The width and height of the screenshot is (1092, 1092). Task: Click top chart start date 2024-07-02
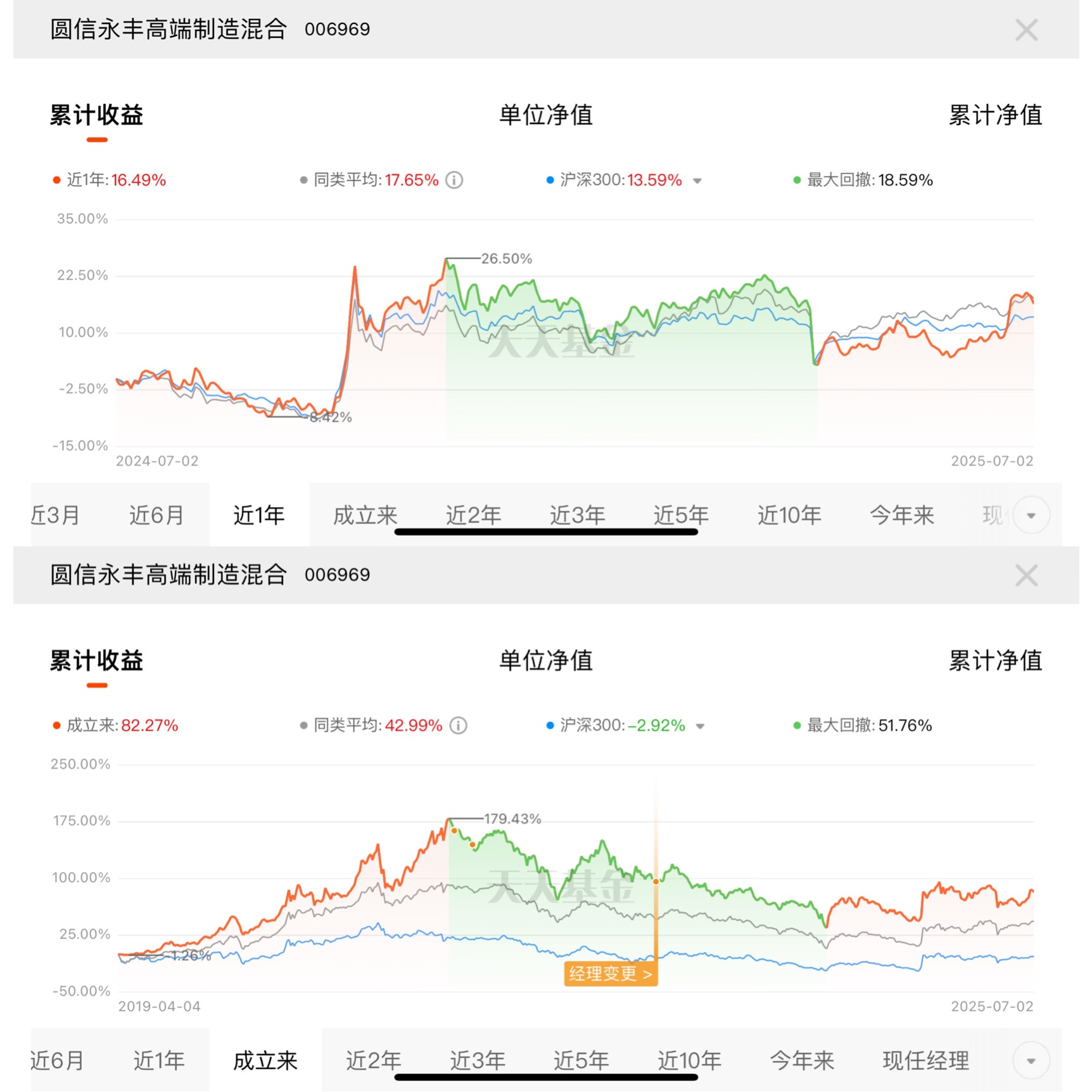(157, 461)
